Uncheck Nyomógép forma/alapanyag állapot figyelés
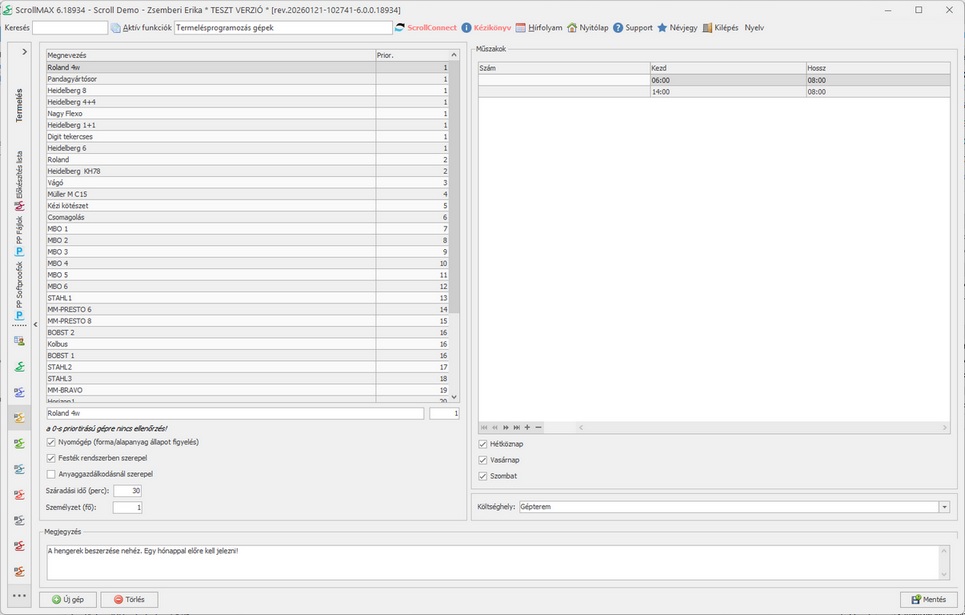This screenshot has width=965, height=615. 52,442
